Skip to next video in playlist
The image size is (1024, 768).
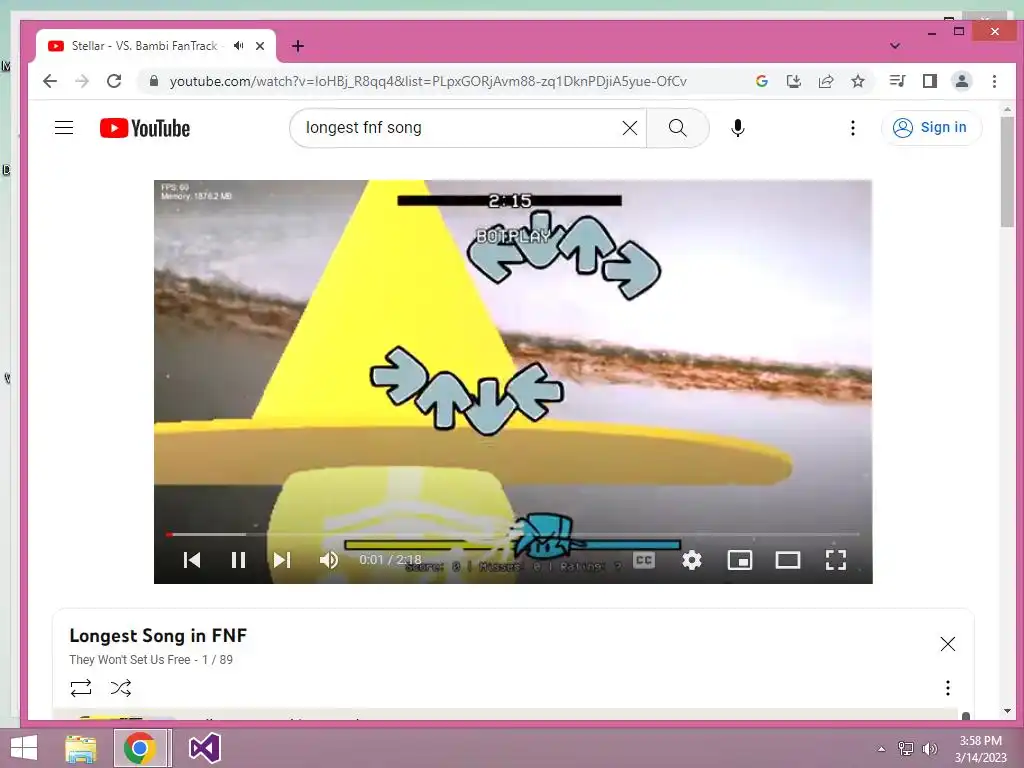[x=282, y=560]
